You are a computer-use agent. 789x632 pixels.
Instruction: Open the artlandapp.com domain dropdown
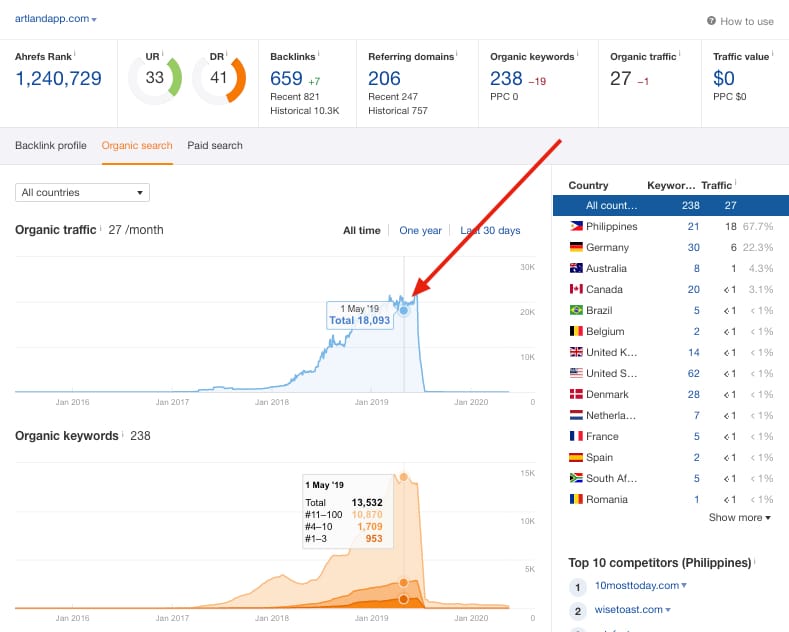coord(55,19)
